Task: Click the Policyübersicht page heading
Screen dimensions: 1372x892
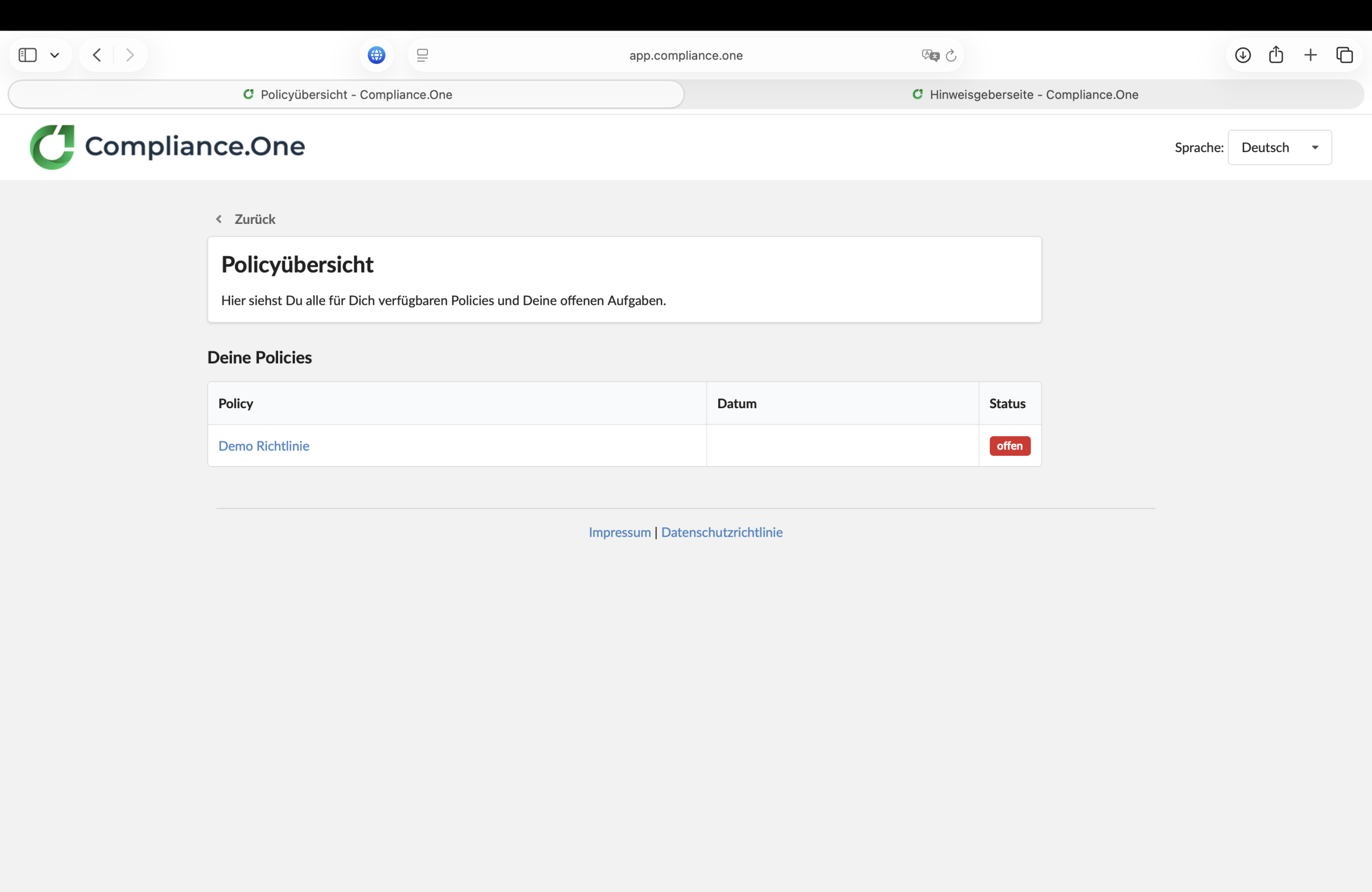Action: (x=297, y=265)
